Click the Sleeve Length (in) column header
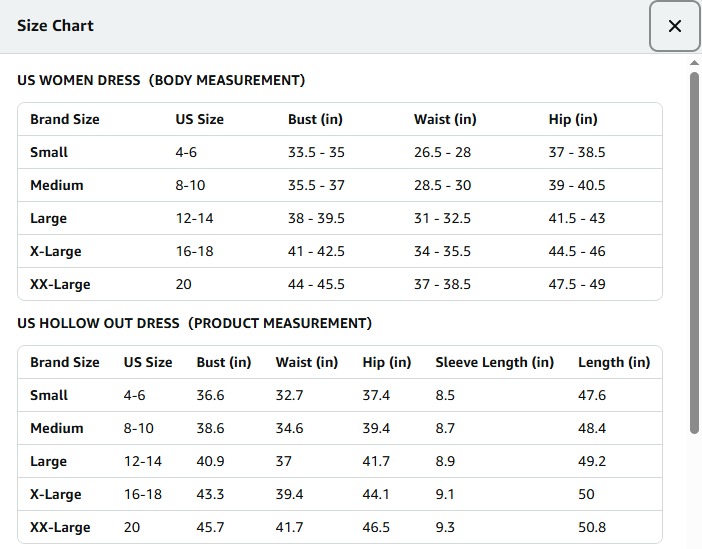Screen dimensions: 702x549 pyautogui.click(x=494, y=362)
